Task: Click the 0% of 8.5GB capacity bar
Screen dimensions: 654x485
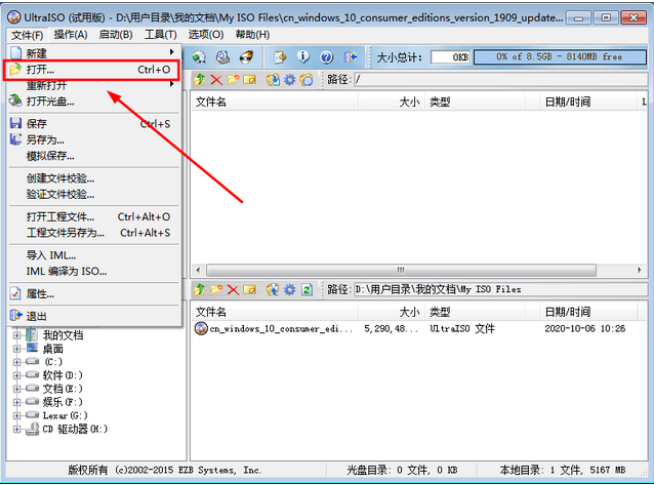Action: [x=560, y=57]
